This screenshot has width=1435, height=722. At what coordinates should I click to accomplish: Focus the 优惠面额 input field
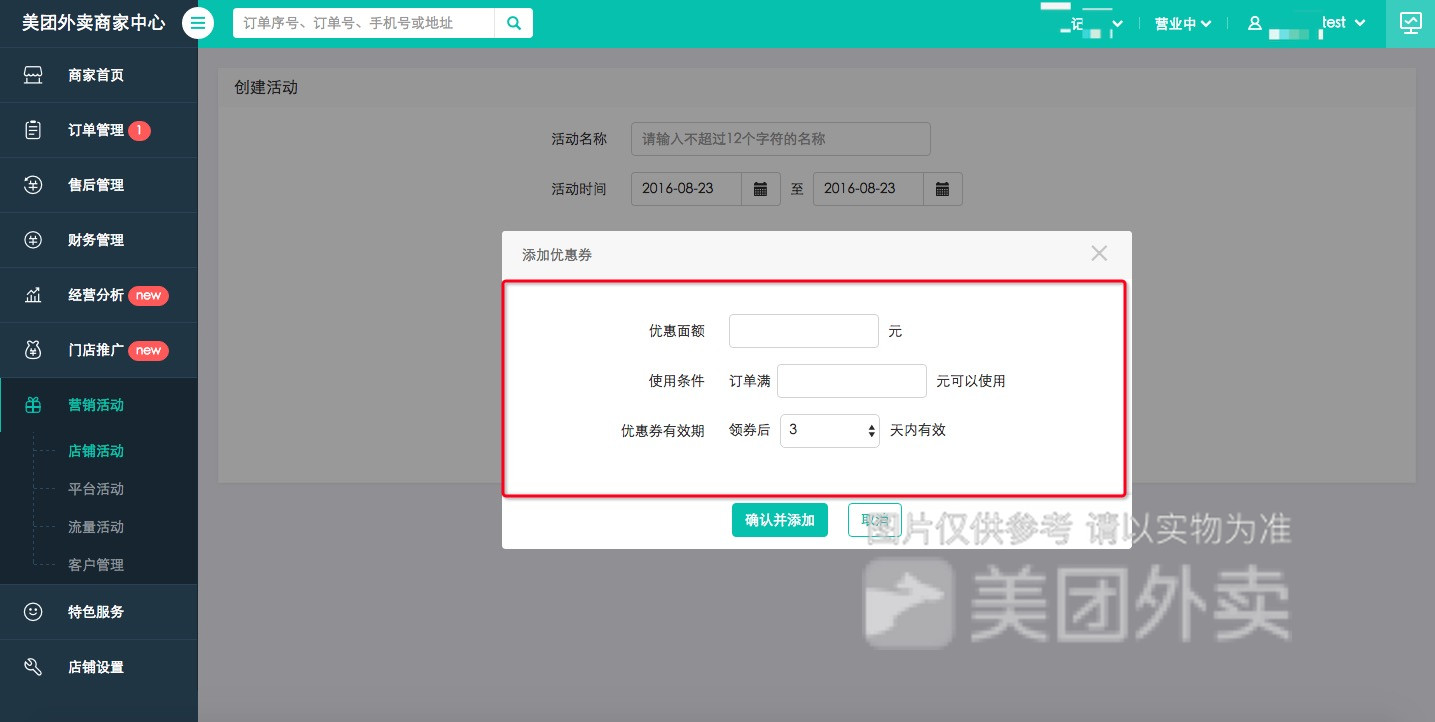click(804, 331)
